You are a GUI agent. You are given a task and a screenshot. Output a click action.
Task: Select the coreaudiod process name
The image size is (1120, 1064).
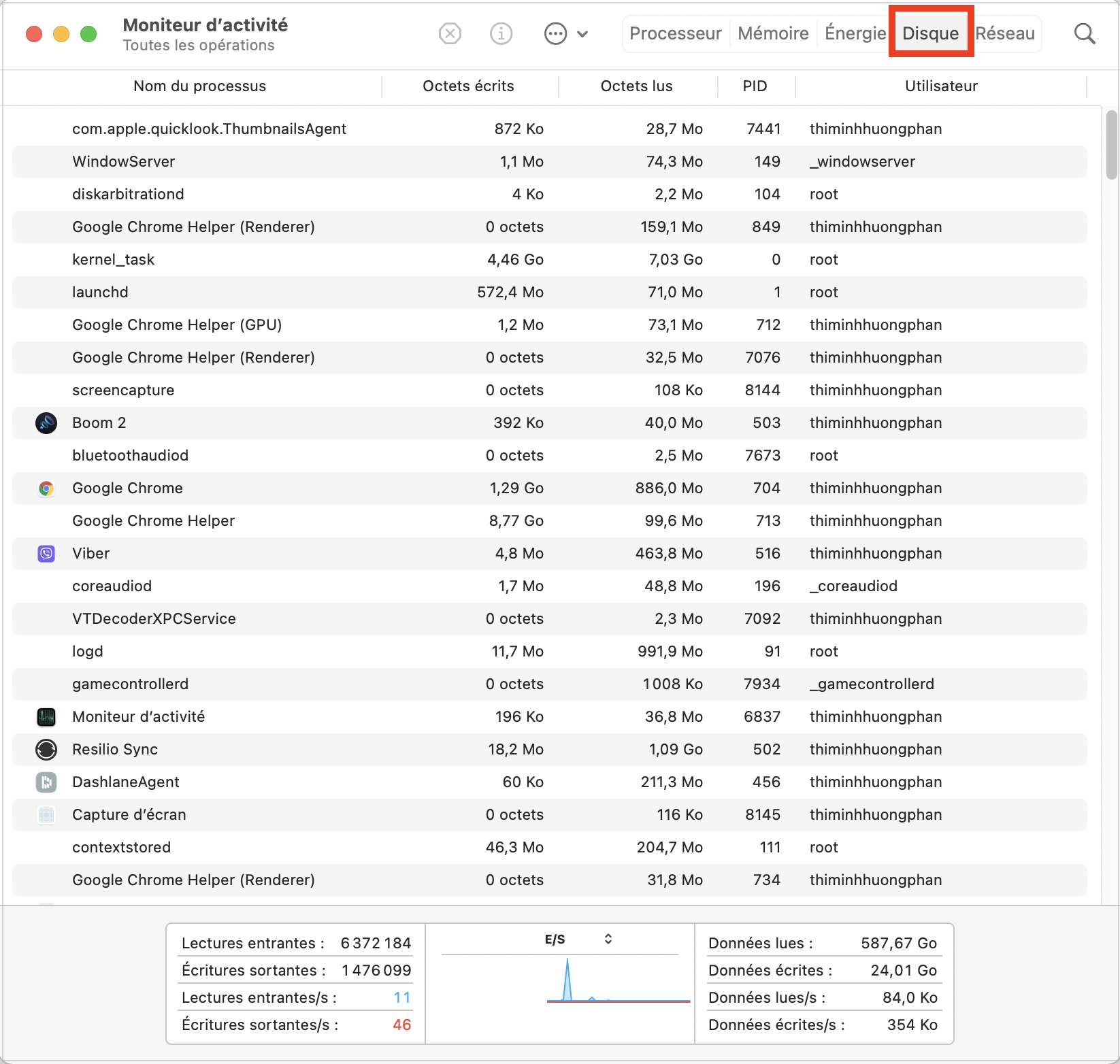pyautogui.click(x=112, y=586)
